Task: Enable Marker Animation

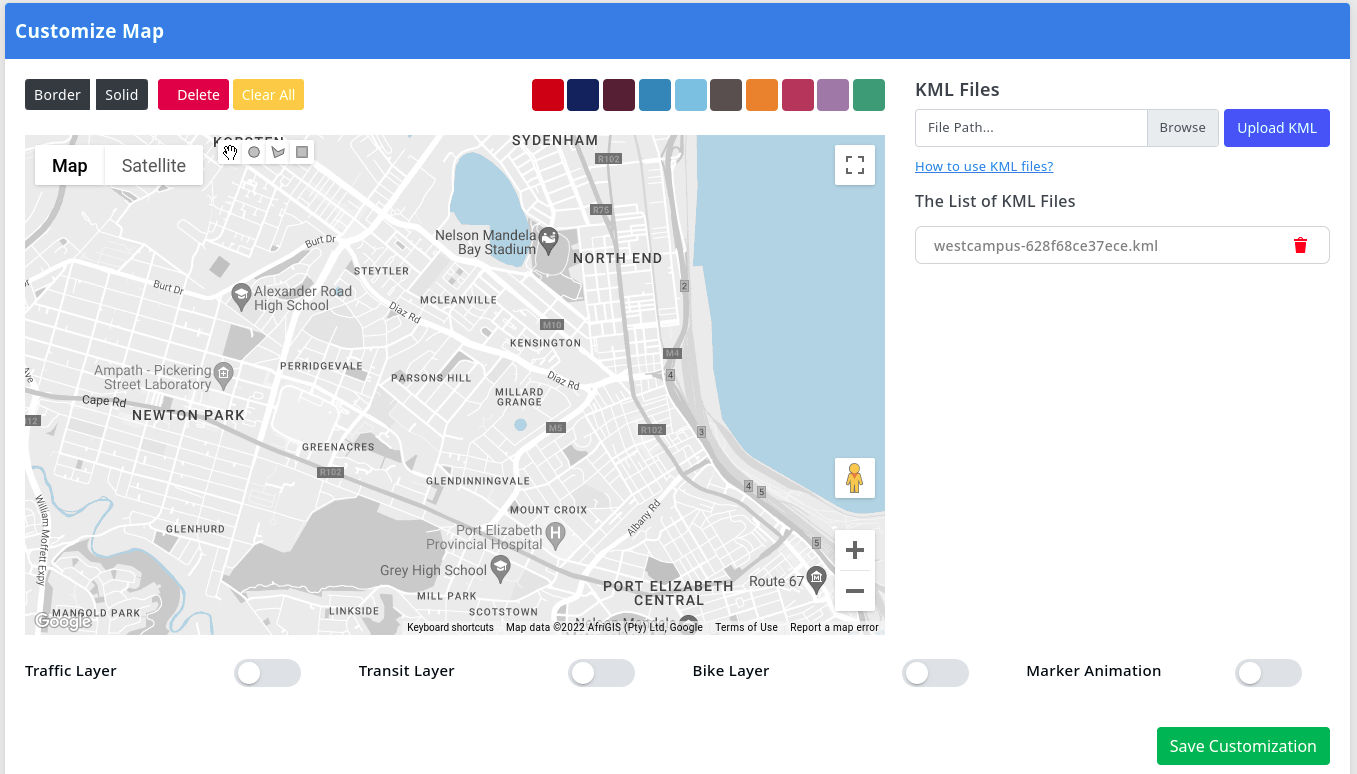Action: [x=1268, y=673]
